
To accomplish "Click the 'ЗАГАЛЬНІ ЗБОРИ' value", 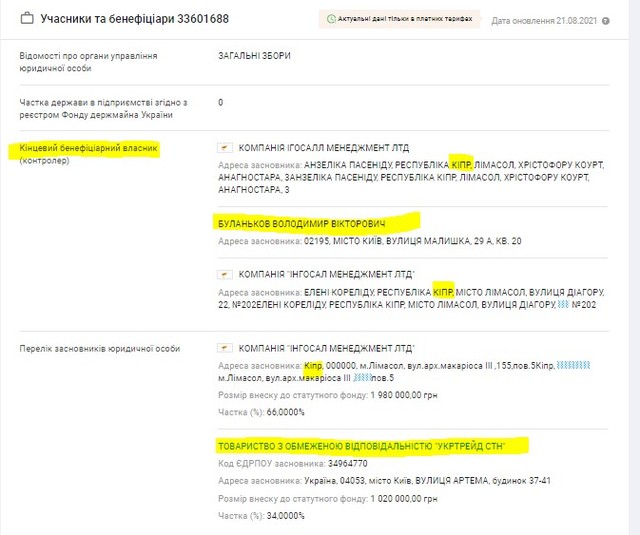I will 254,55.
